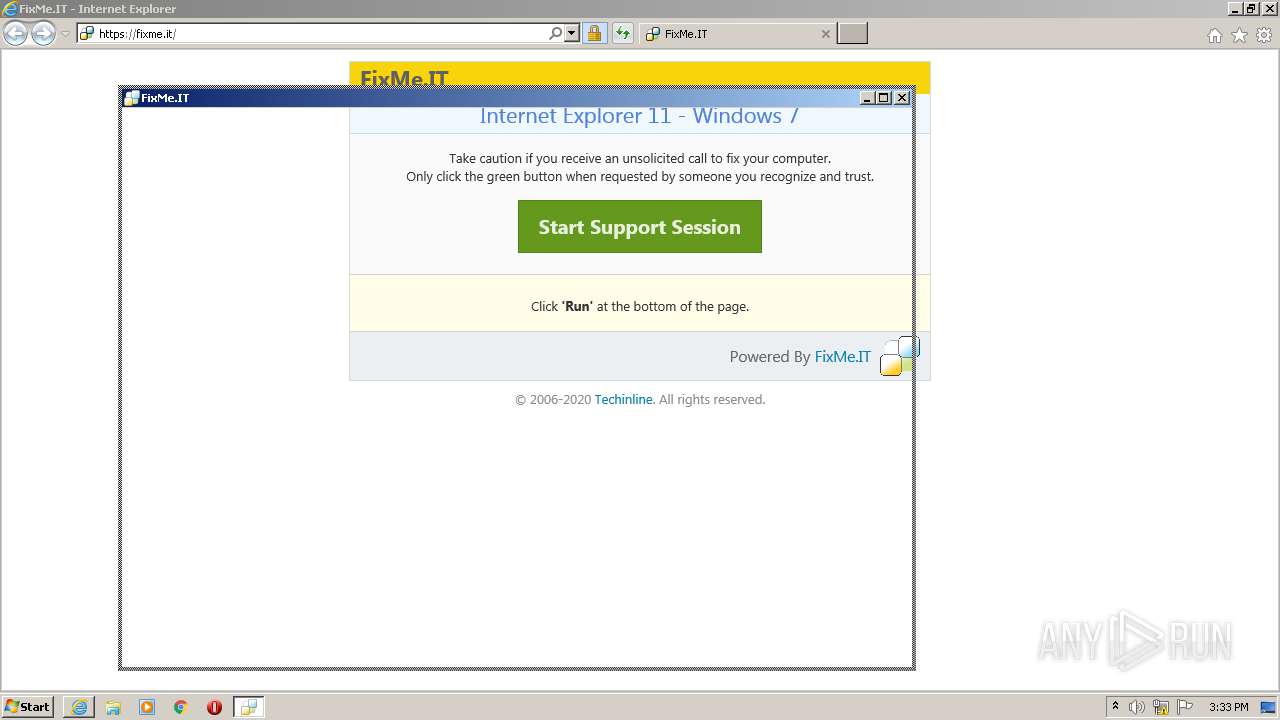Close the FixMe.IT browser tab
Image resolution: width=1280 pixels, height=720 pixels.
coord(825,34)
